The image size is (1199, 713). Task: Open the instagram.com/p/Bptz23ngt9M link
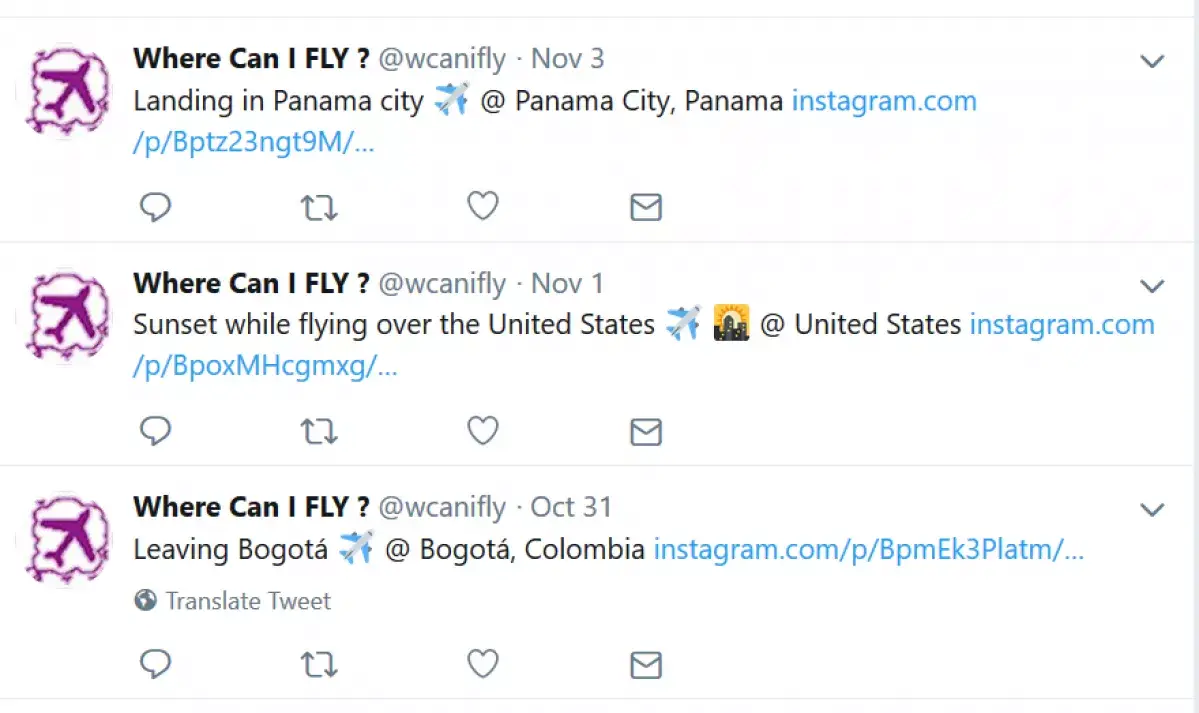[555, 121]
